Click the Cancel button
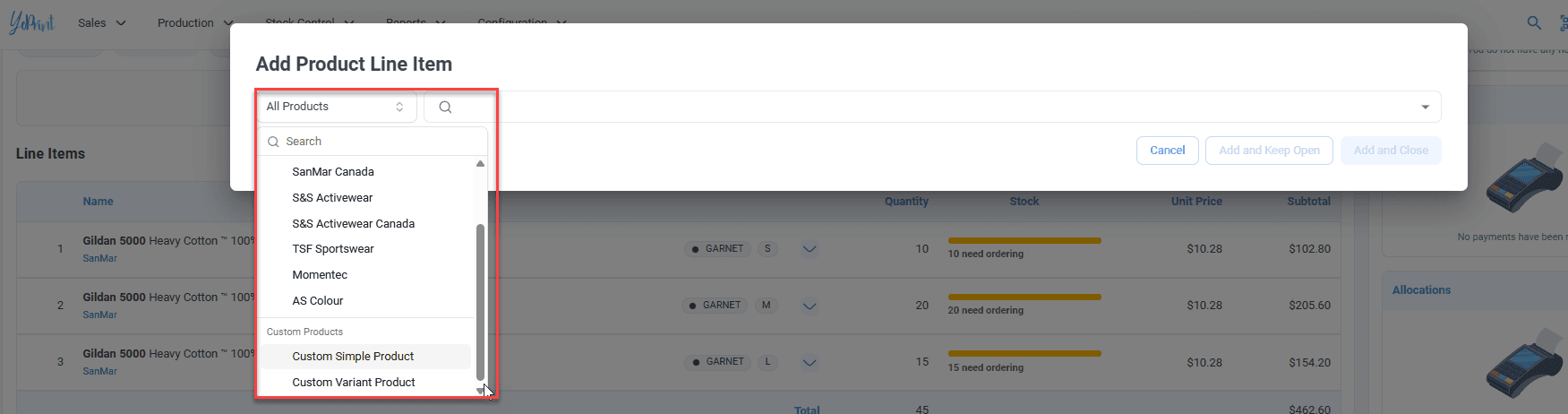 [x=1167, y=151]
